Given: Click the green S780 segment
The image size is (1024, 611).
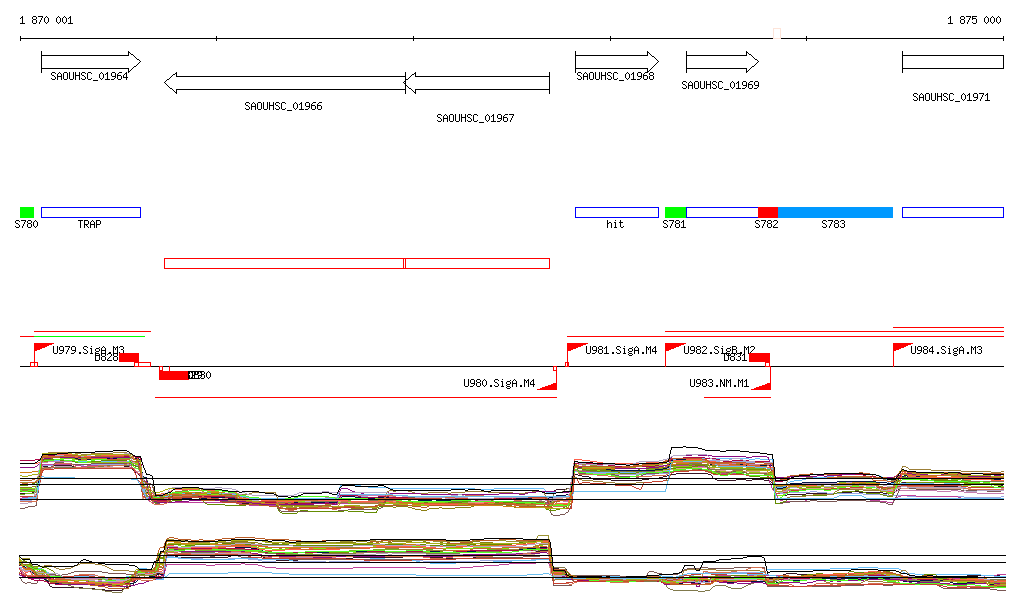Looking at the screenshot, I should (27, 212).
